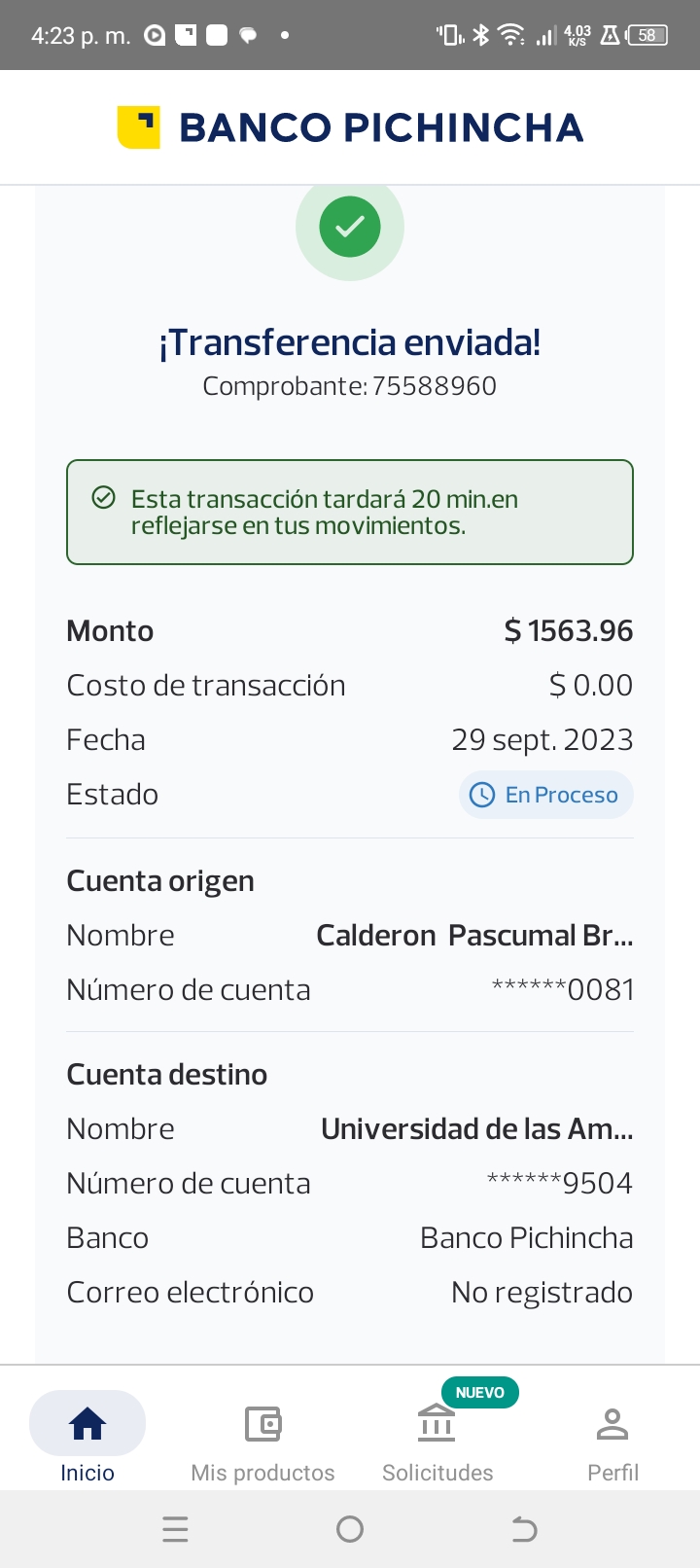Open the Perfil person icon
The height and width of the screenshot is (1568, 700).
click(612, 1424)
